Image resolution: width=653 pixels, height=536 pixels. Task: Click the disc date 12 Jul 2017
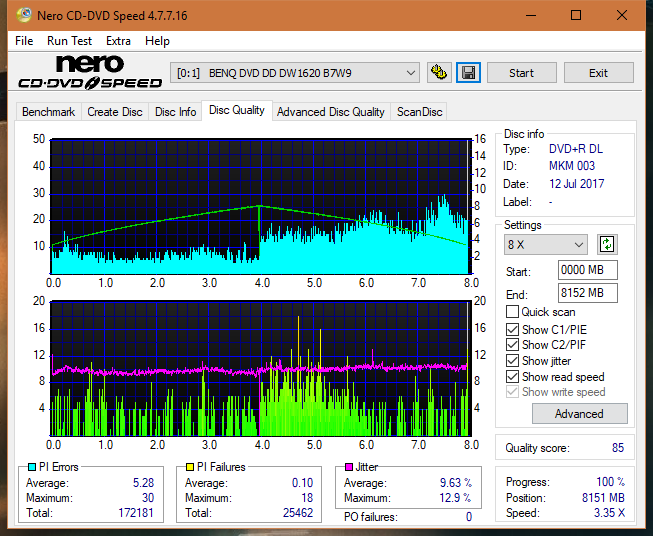[x=576, y=184]
